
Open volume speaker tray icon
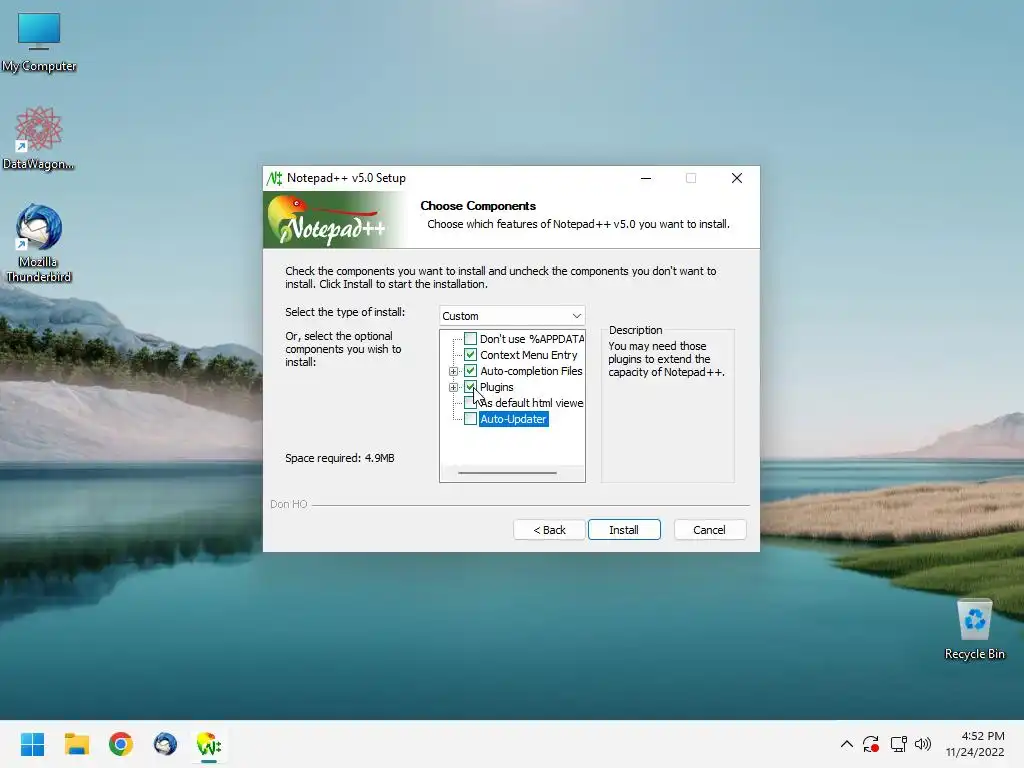[x=923, y=744]
